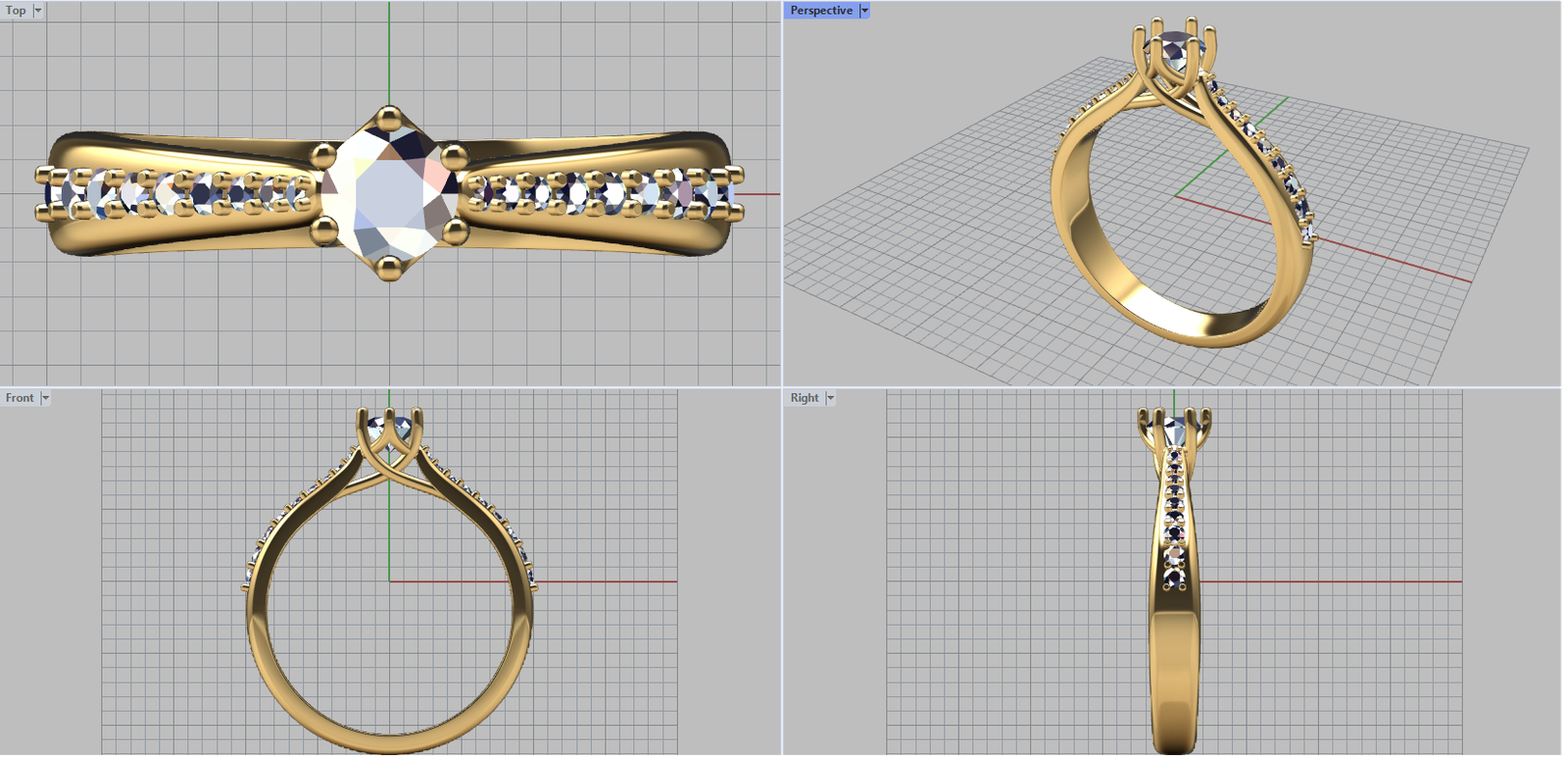
Task: Open the Right viewport dropdown arrow
Action: pyautogui.click(x=830, y=398)
